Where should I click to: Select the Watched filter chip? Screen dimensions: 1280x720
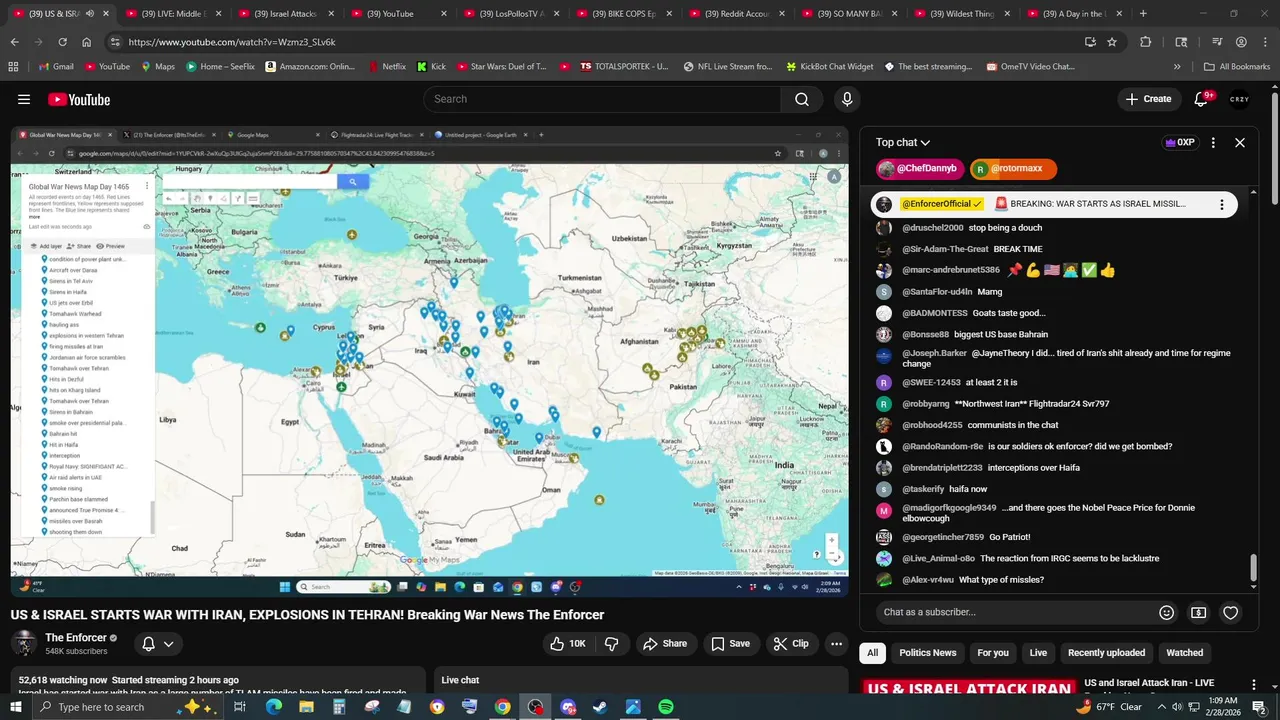pyautogui.click(x=1184, y=653)
